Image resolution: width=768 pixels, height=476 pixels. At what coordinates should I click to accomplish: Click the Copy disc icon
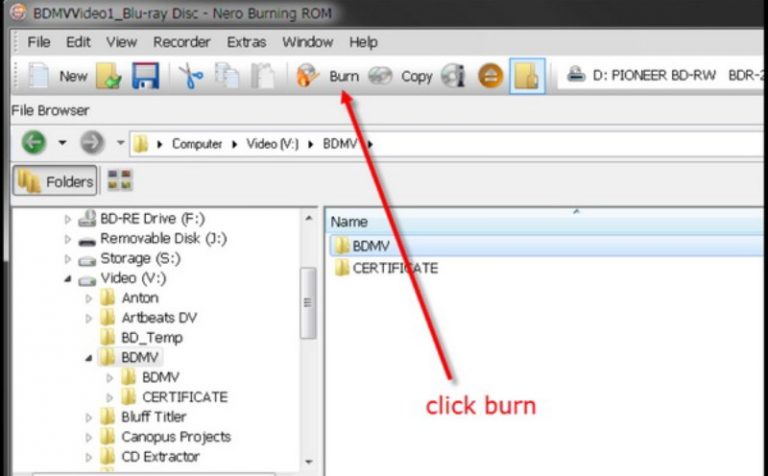(x=380, y=76)
